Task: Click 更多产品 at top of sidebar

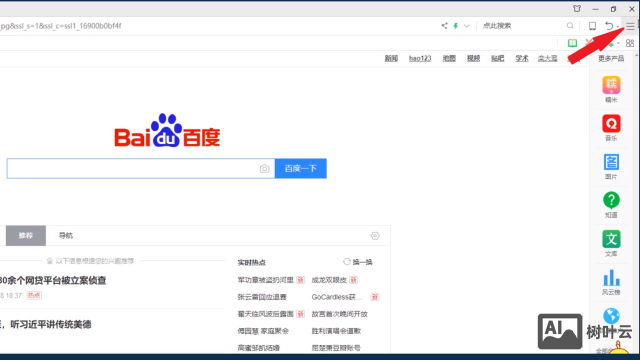Action: pyautogui.click(x=611, y=58)
